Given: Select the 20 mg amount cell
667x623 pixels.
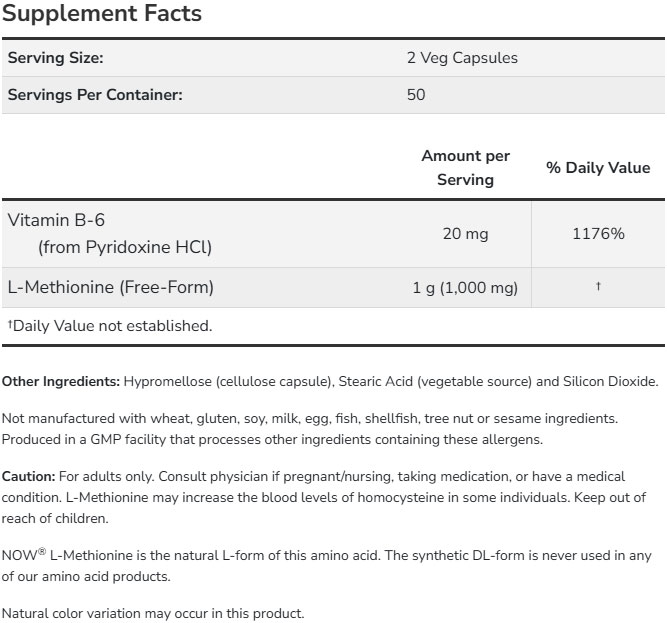Looking at the screenshot, I should 465,234.
